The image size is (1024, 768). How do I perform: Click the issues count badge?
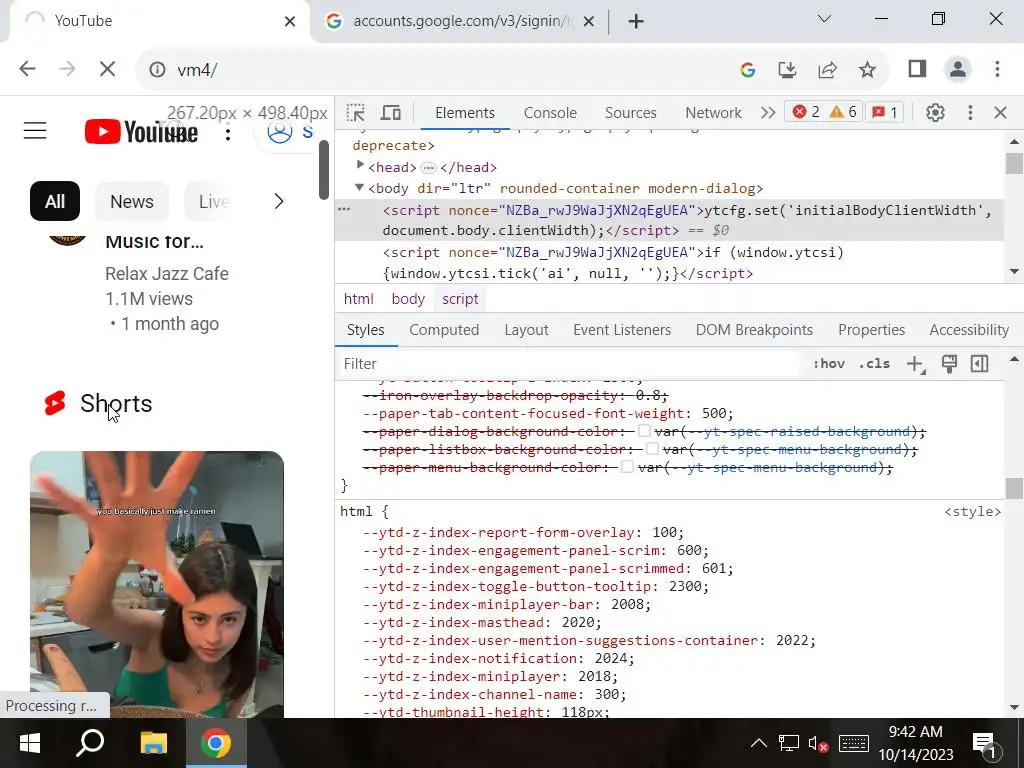(x=885, y=112)
